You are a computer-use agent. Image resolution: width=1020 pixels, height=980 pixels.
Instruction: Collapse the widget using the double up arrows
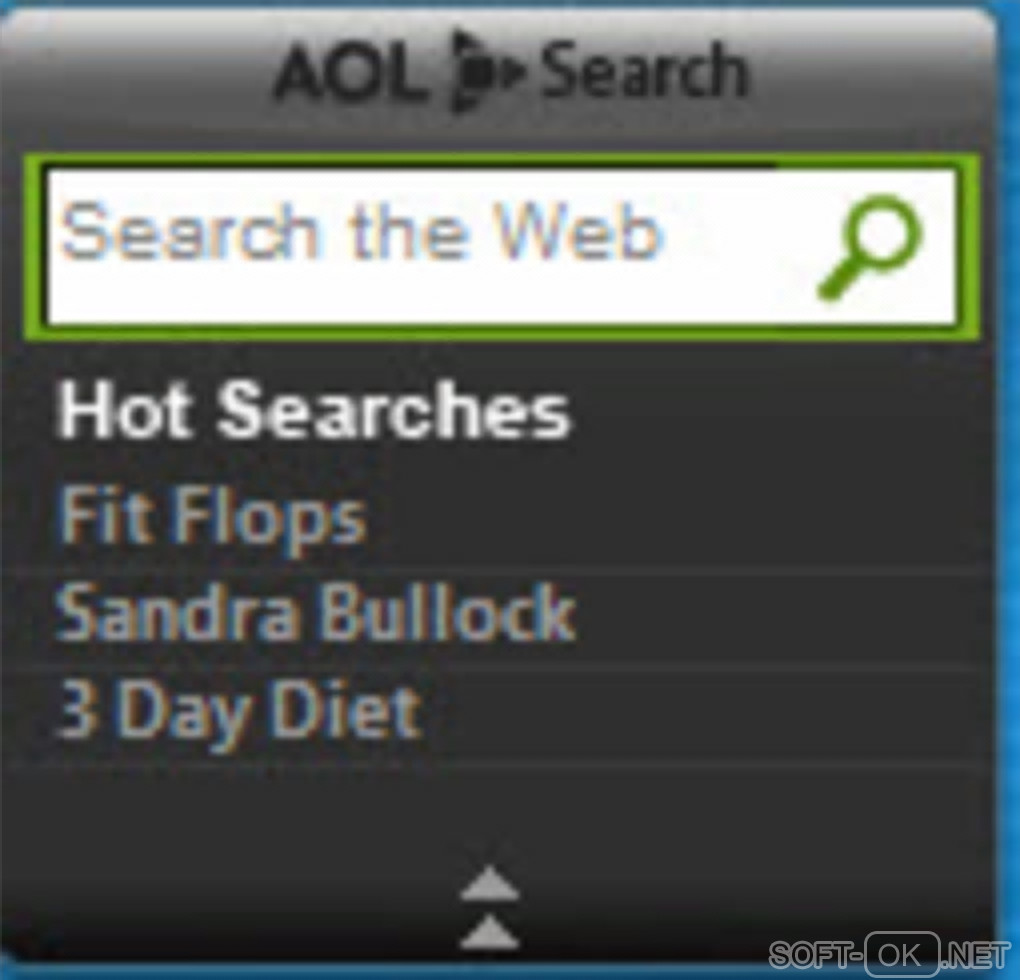click(490, 906)
